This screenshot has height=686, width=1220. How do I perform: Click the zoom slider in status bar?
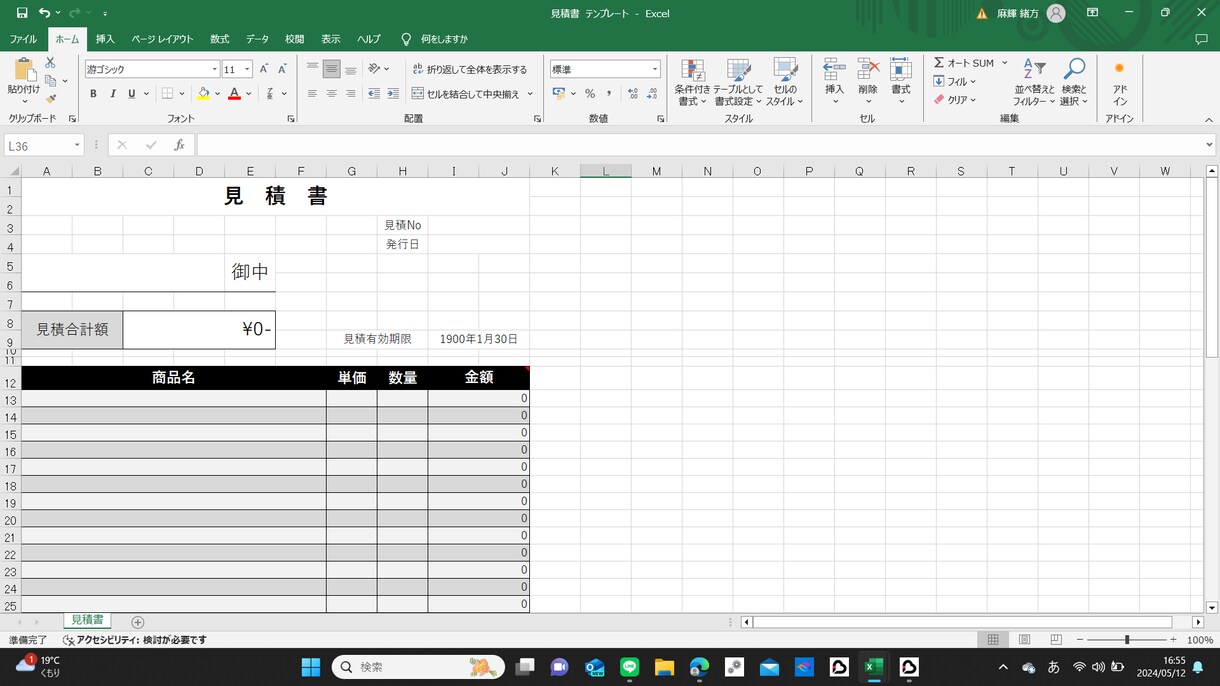(1127, 640)
